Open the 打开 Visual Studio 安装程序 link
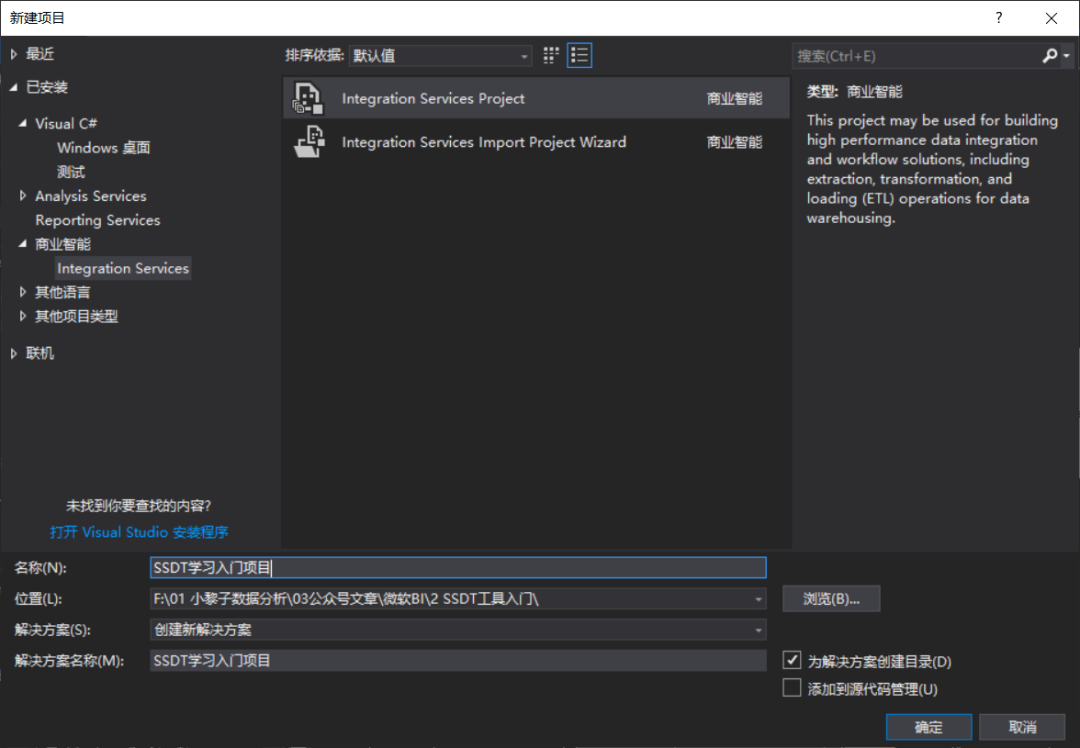 point(139,532)
